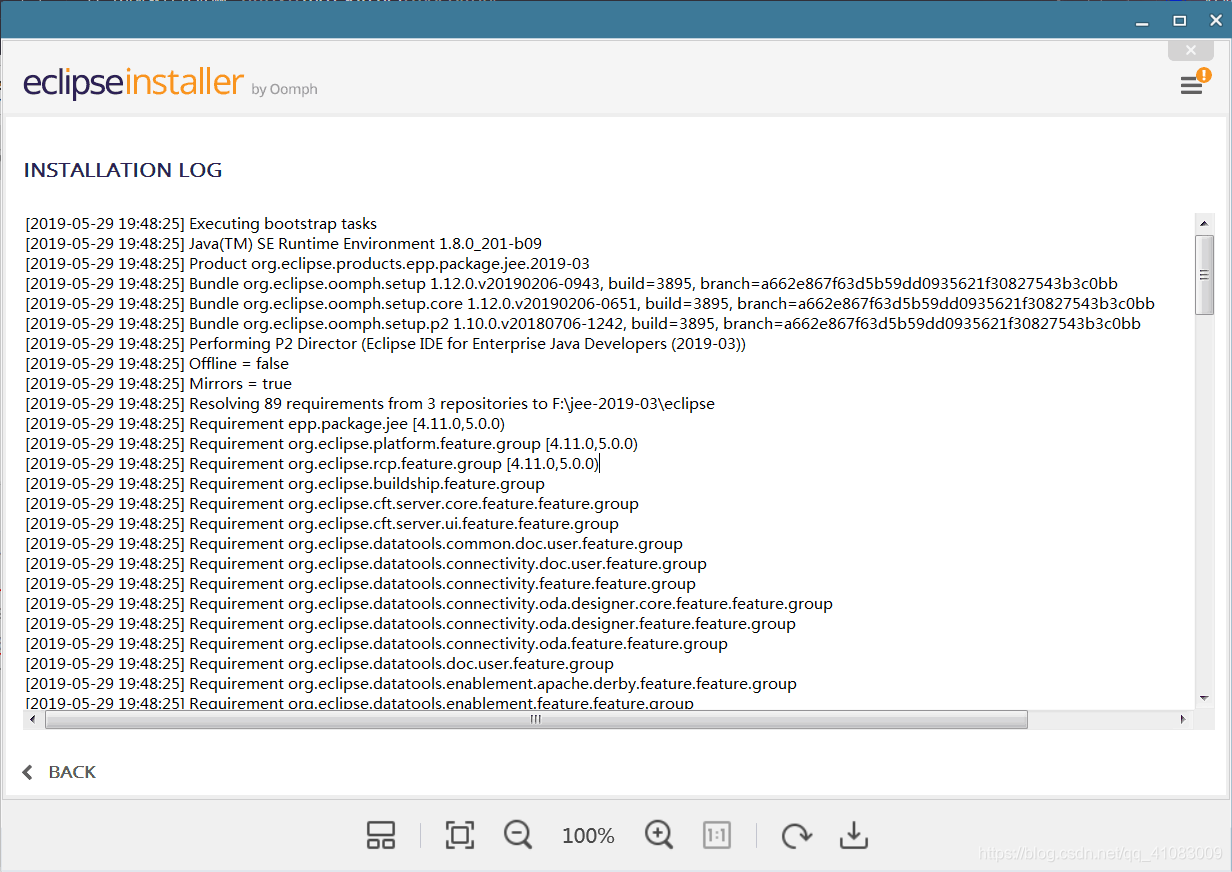Select the 'Product org.eclipse.products.epp.package.jee.2019-03' line
The image size is (1232, 872).
[308, 264]
